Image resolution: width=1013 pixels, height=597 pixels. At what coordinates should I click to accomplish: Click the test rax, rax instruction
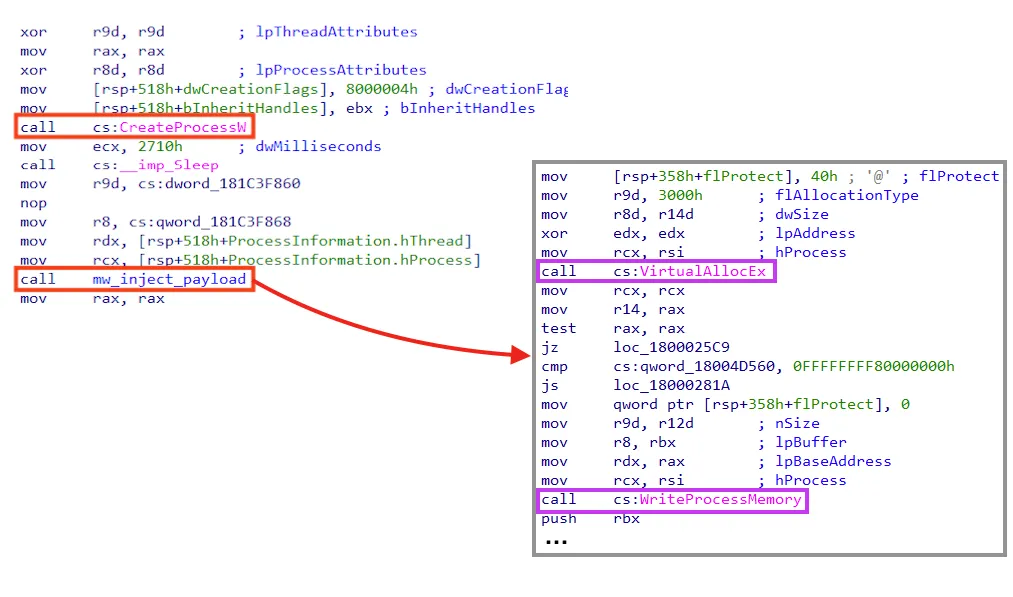pyautogui.click(x=613, y=329)
